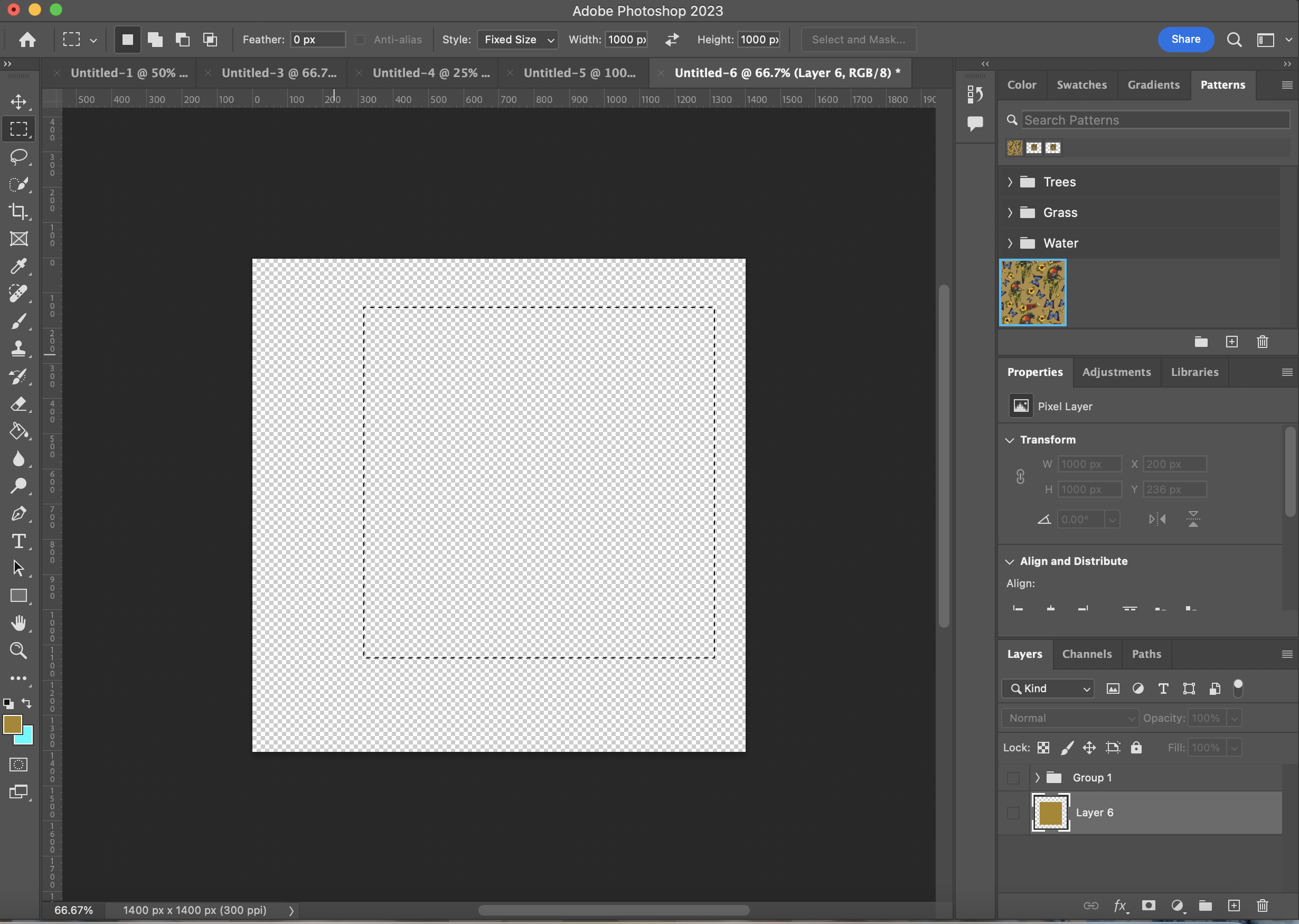Select the Clone Stamp tool
The image size is (1299, 924).
pyautogui.click(x=18, y=348)
